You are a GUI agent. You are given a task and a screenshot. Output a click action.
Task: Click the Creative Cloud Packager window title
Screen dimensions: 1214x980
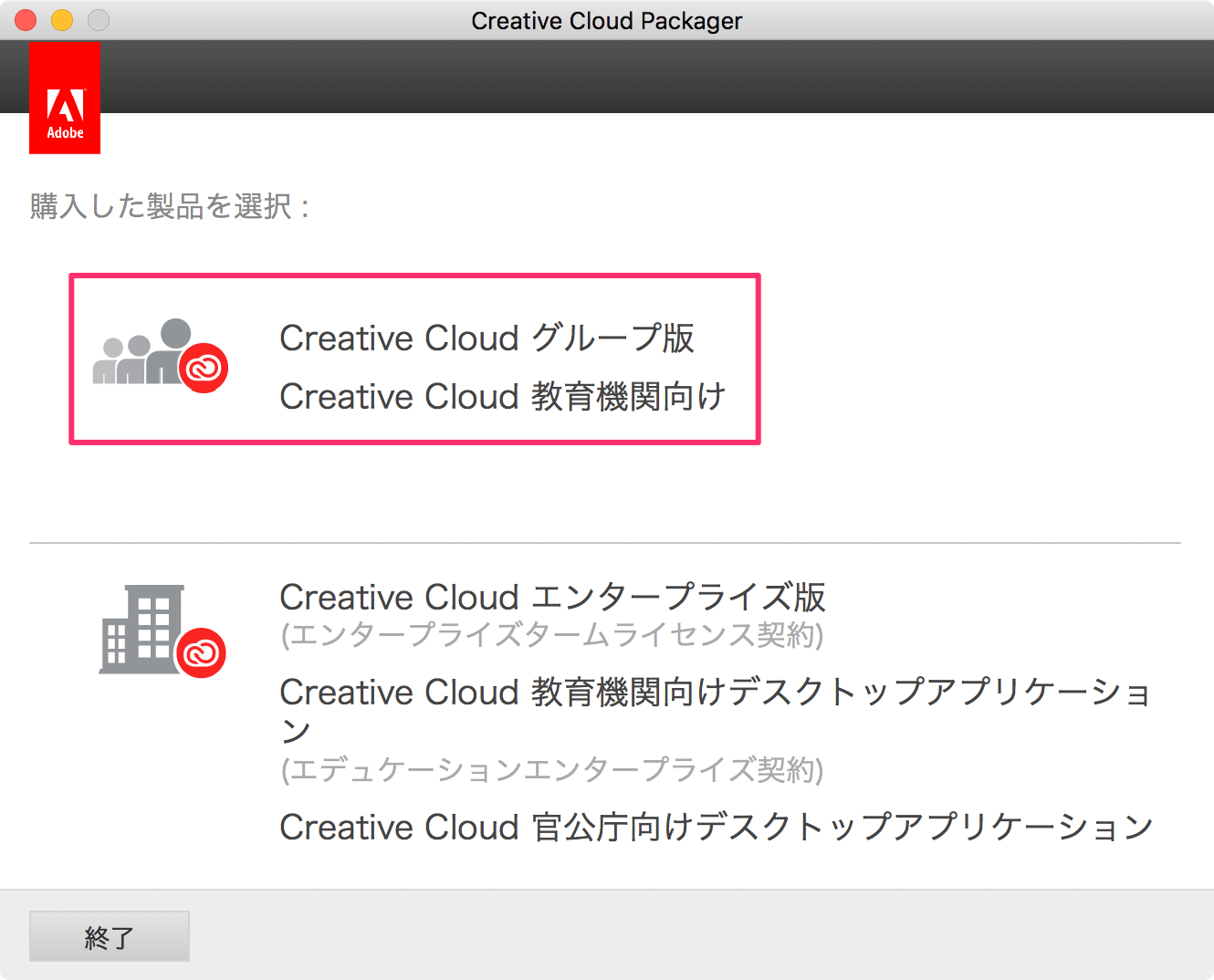[x=607, y=20]
